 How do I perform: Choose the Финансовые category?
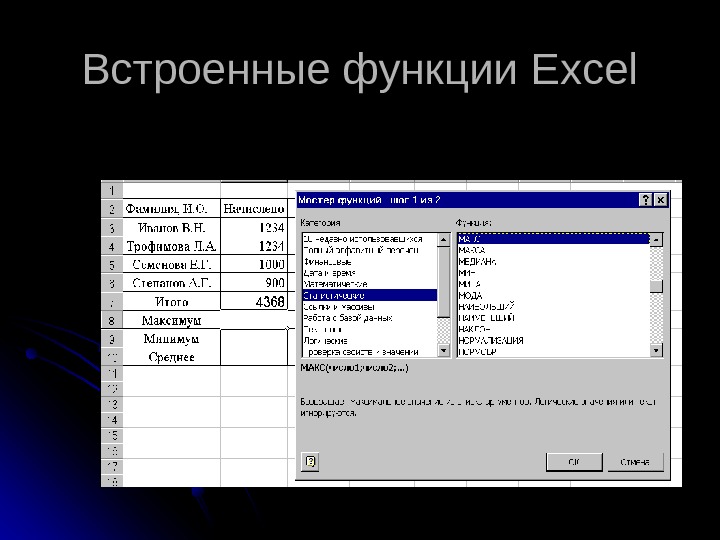coord(370,262)
